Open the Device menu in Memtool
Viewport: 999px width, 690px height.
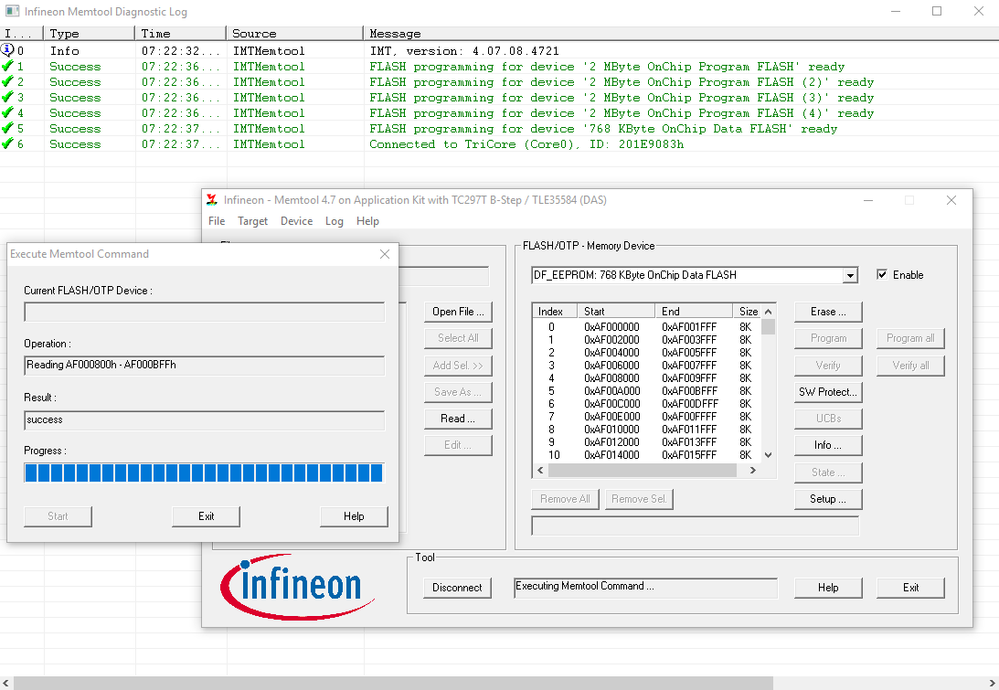point(297,221)
